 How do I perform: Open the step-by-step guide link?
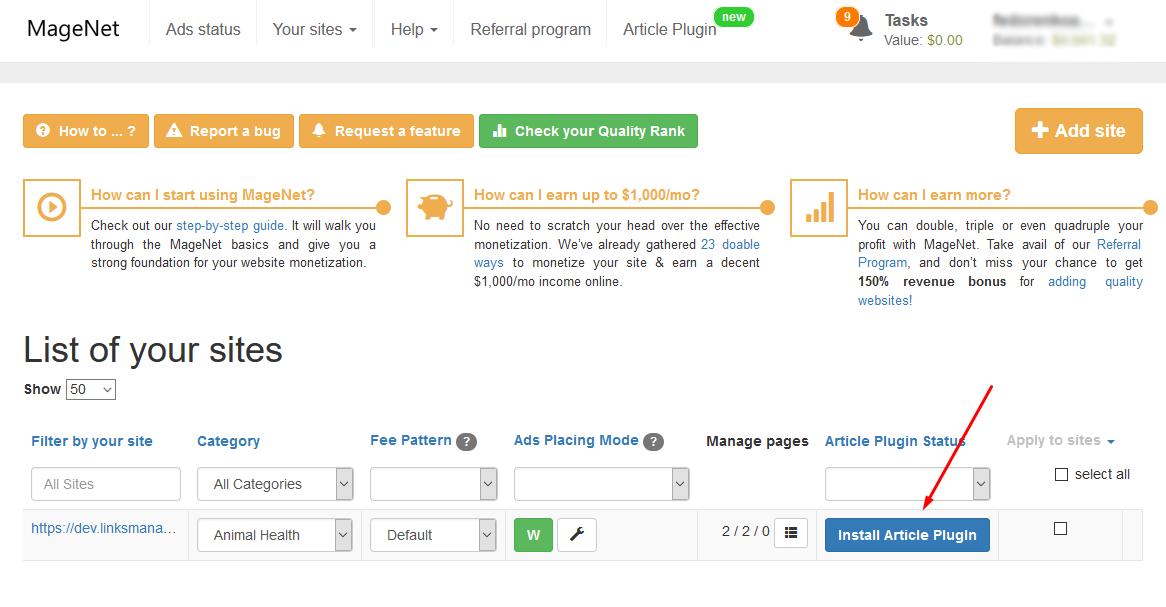click(230, 225)
